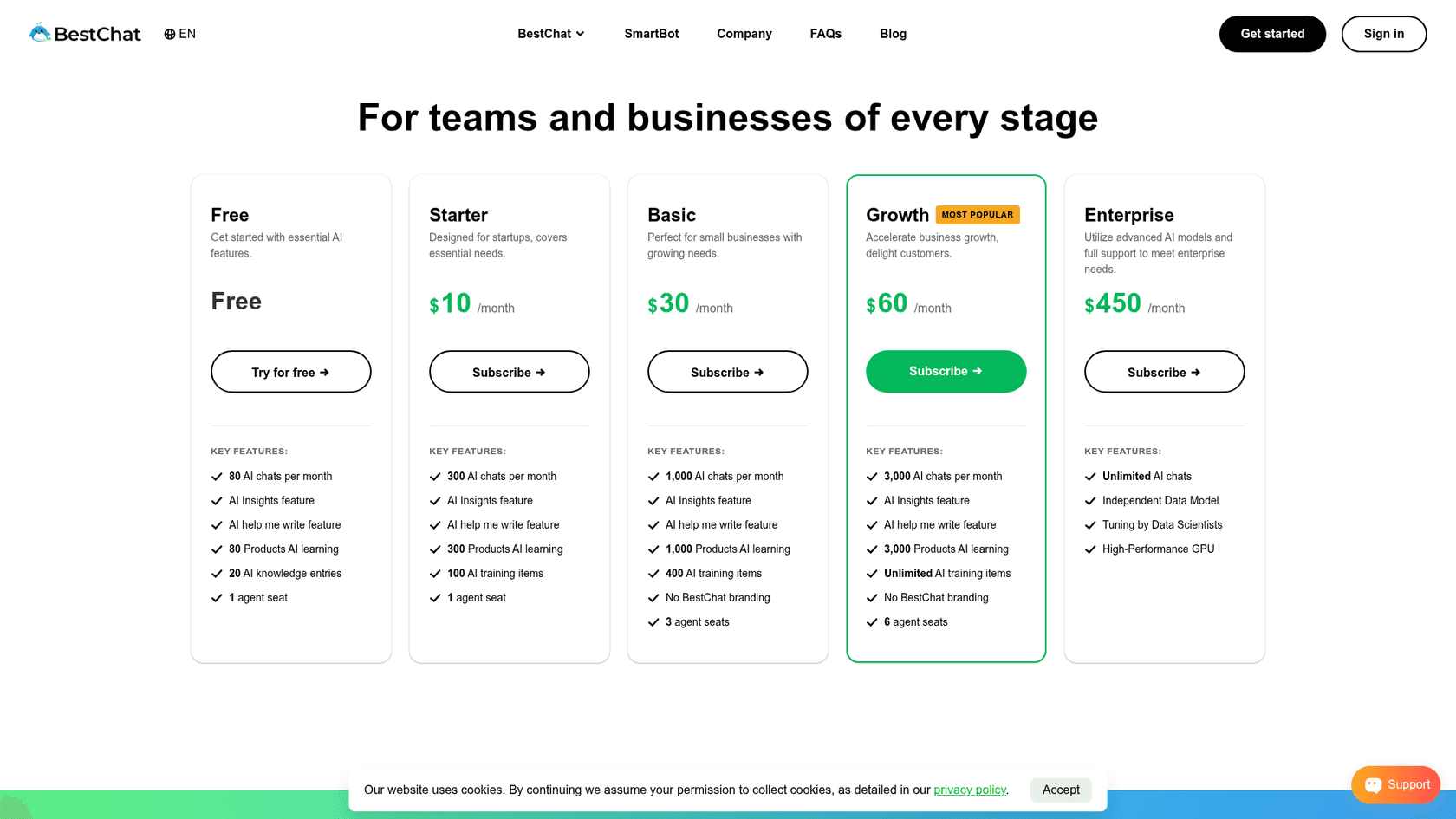Click checkmark next to 300 Products AI learning
The width and height of the screenshot is (1456, 819).
click(435, 549)
